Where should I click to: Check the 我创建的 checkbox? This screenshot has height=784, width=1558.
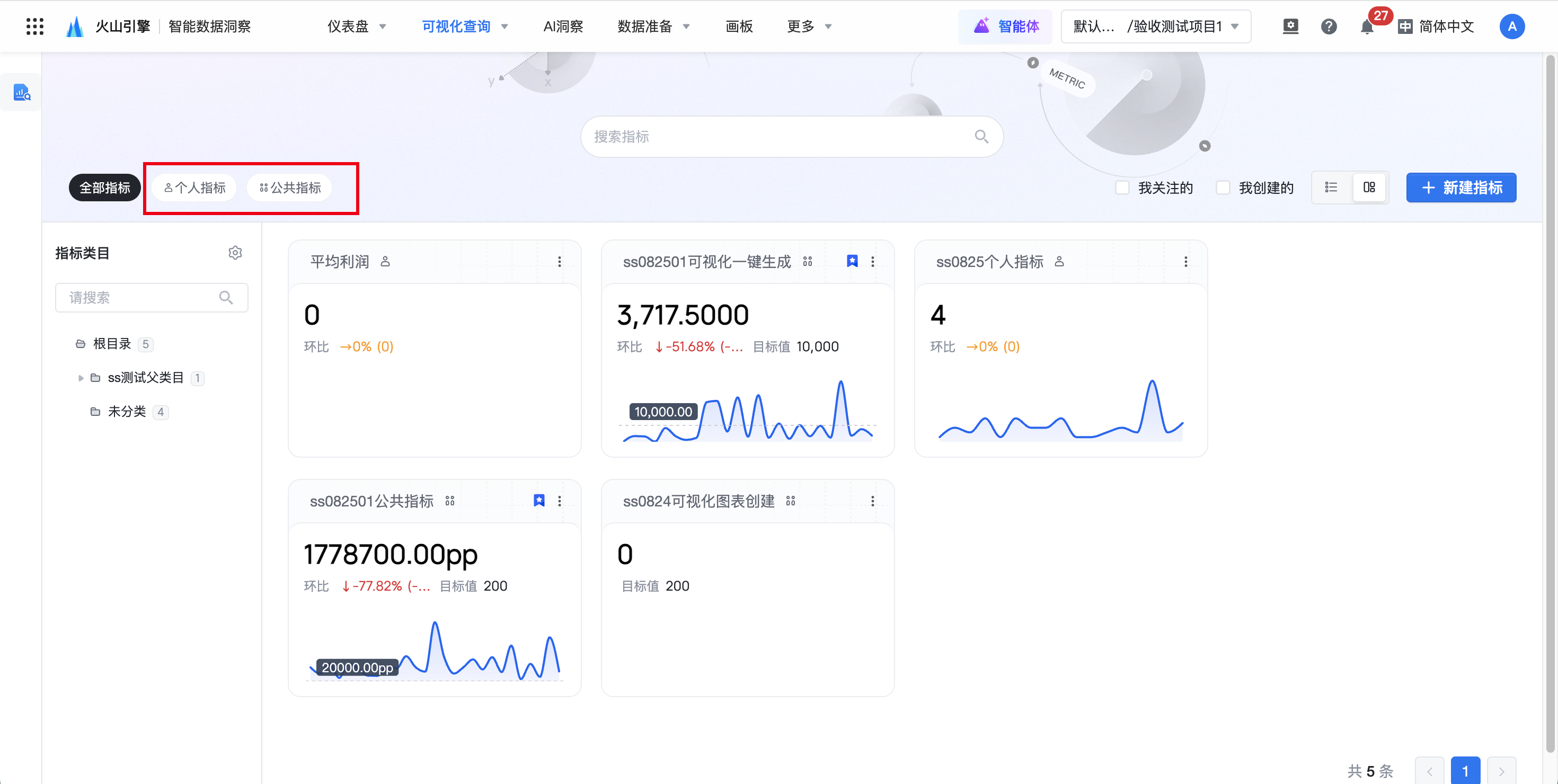[x=1223, y=188]
